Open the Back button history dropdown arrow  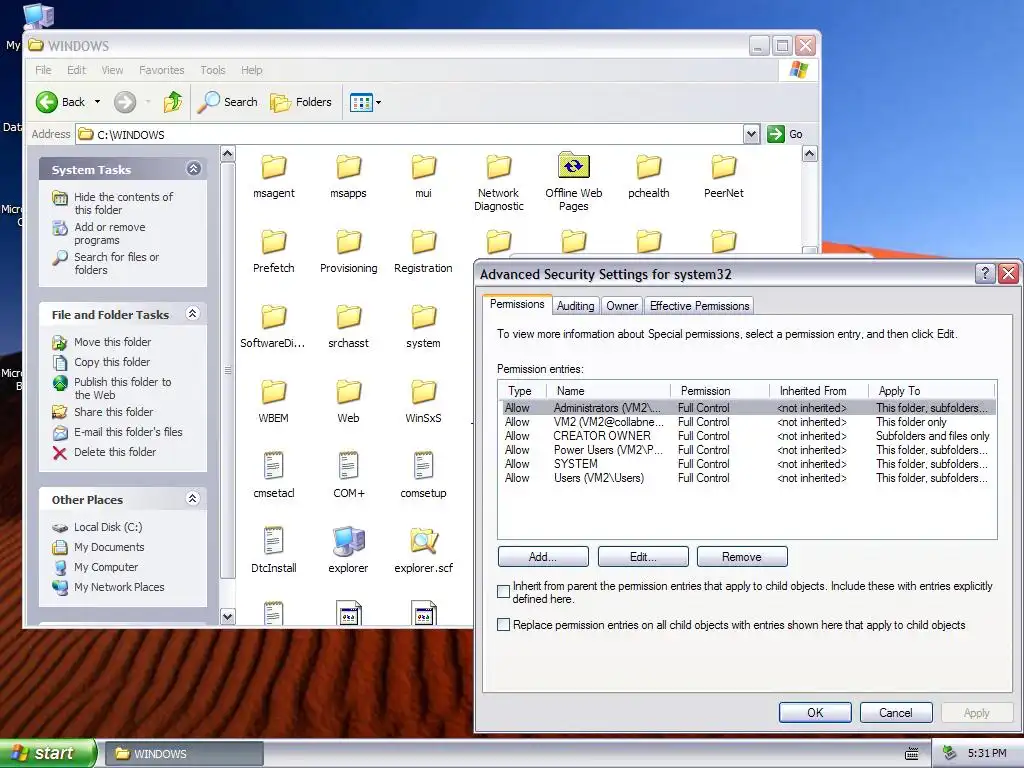point(97,102)
